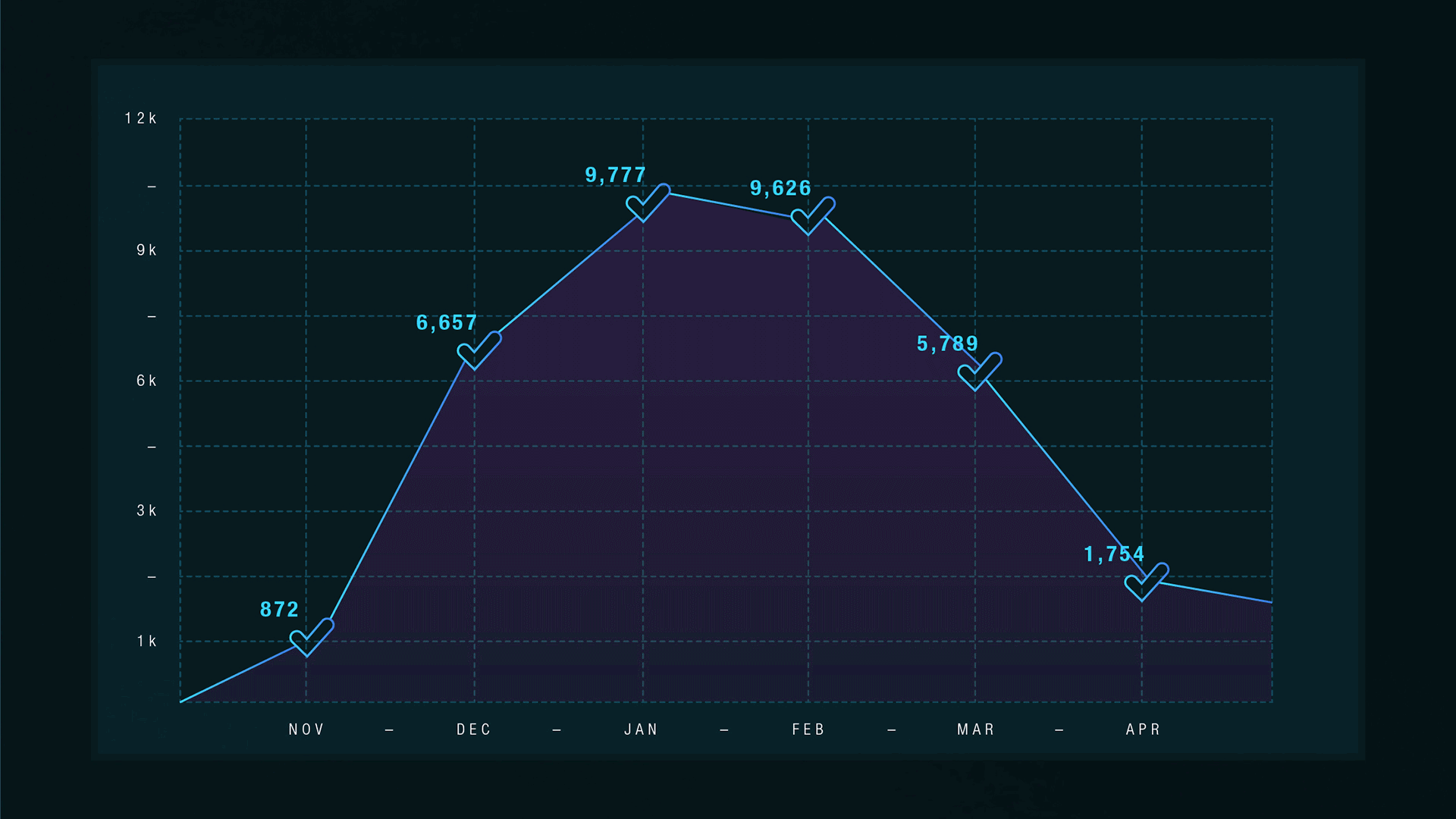
Task: Click the checkmark marker for December
Action: 479,350
